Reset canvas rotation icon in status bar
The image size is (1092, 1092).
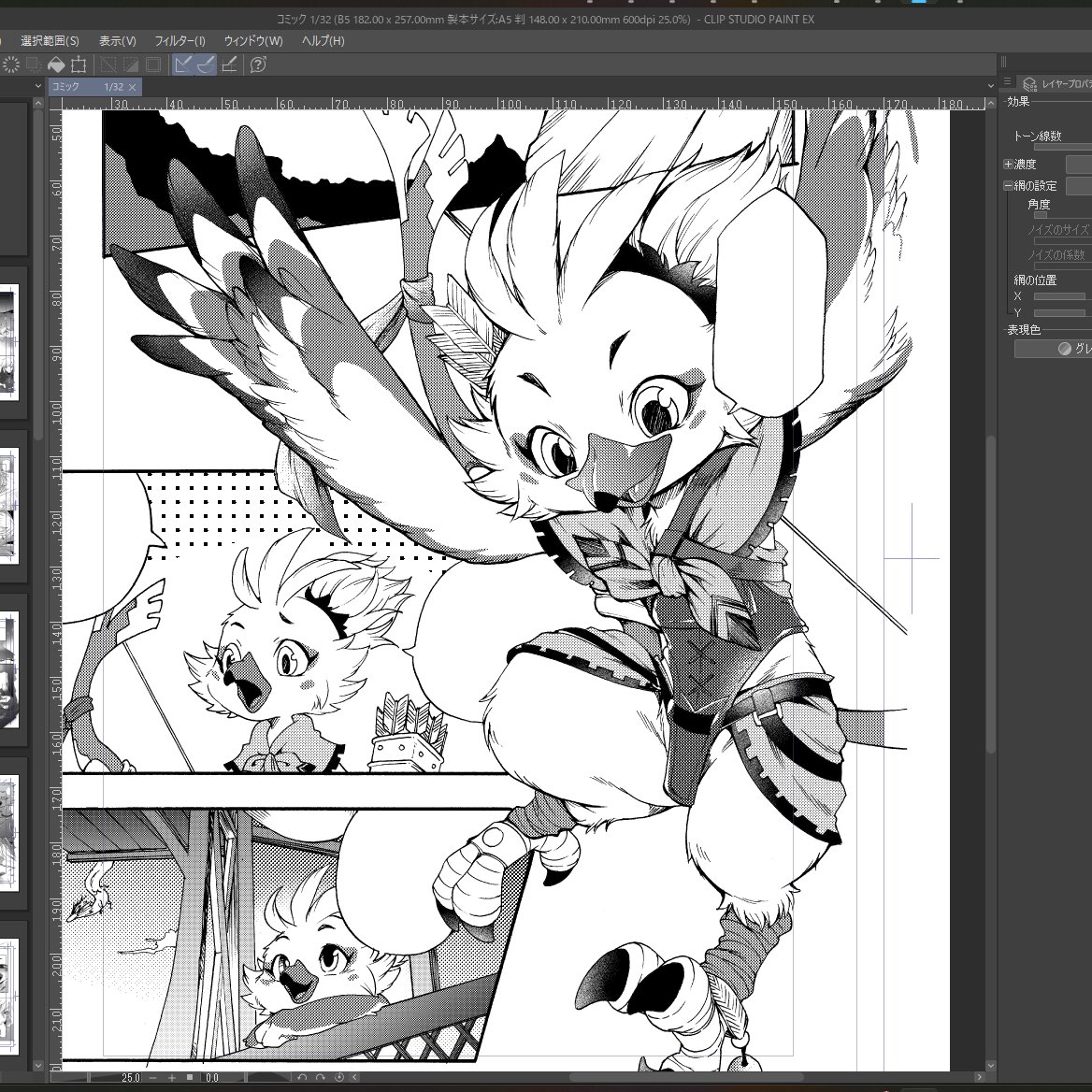coord(340,1077)
